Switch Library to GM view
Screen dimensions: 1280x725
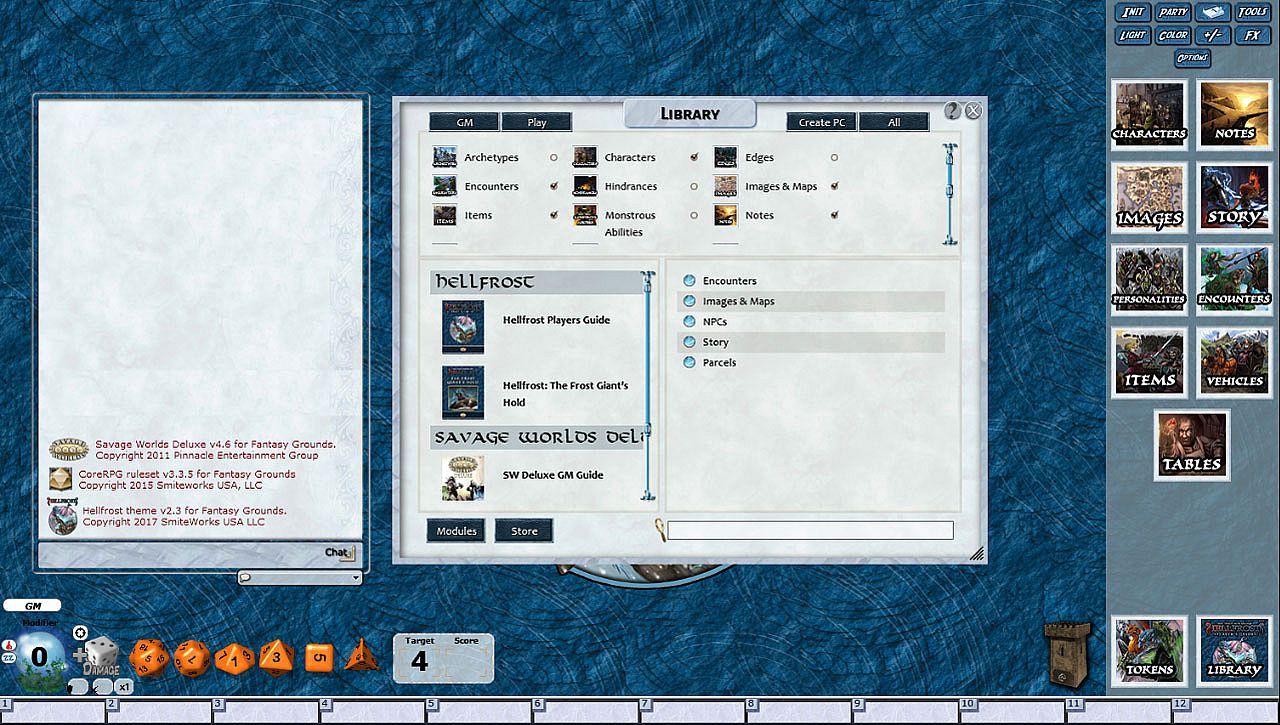click(465, 122)
